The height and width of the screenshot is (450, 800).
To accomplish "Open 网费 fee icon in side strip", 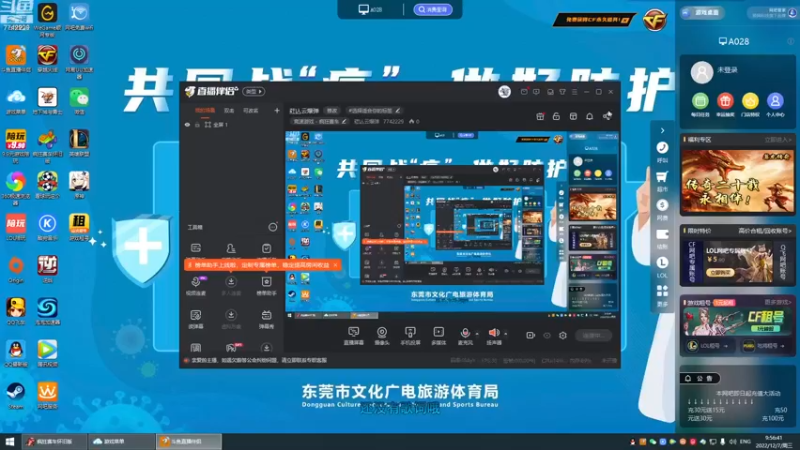I will point(662,210).
